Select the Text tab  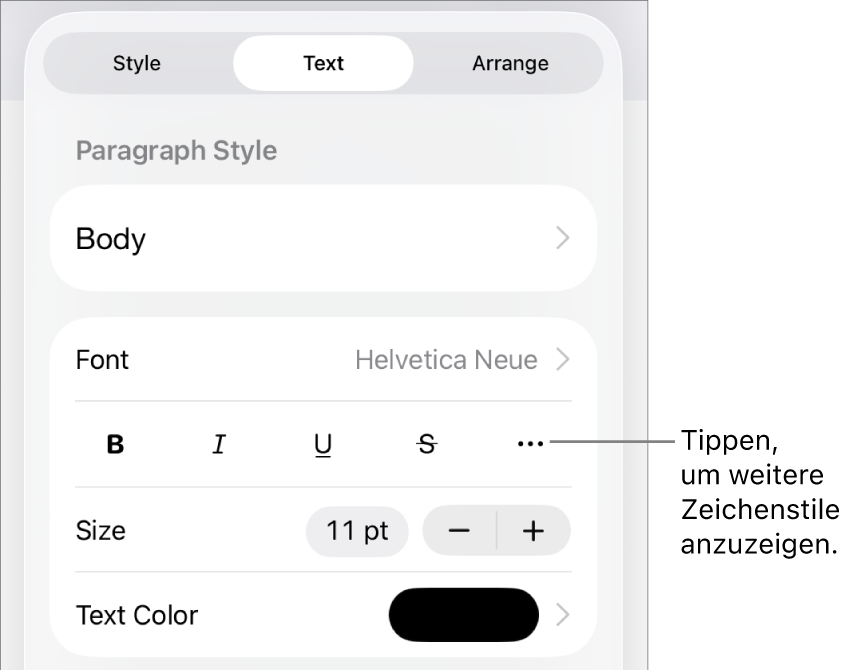(323, 64)
